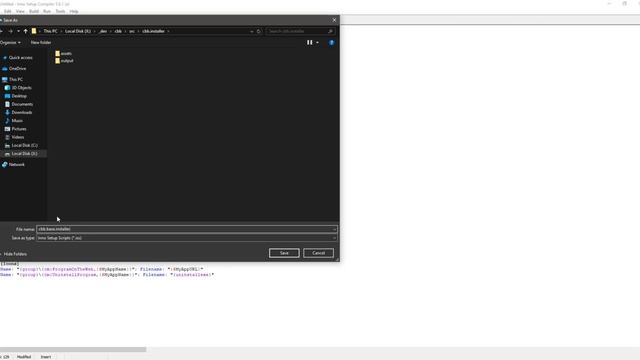Click the src breadcrumb segment
Screen dimensions: 640x360
pyautogui.click(x=132, y=31)
